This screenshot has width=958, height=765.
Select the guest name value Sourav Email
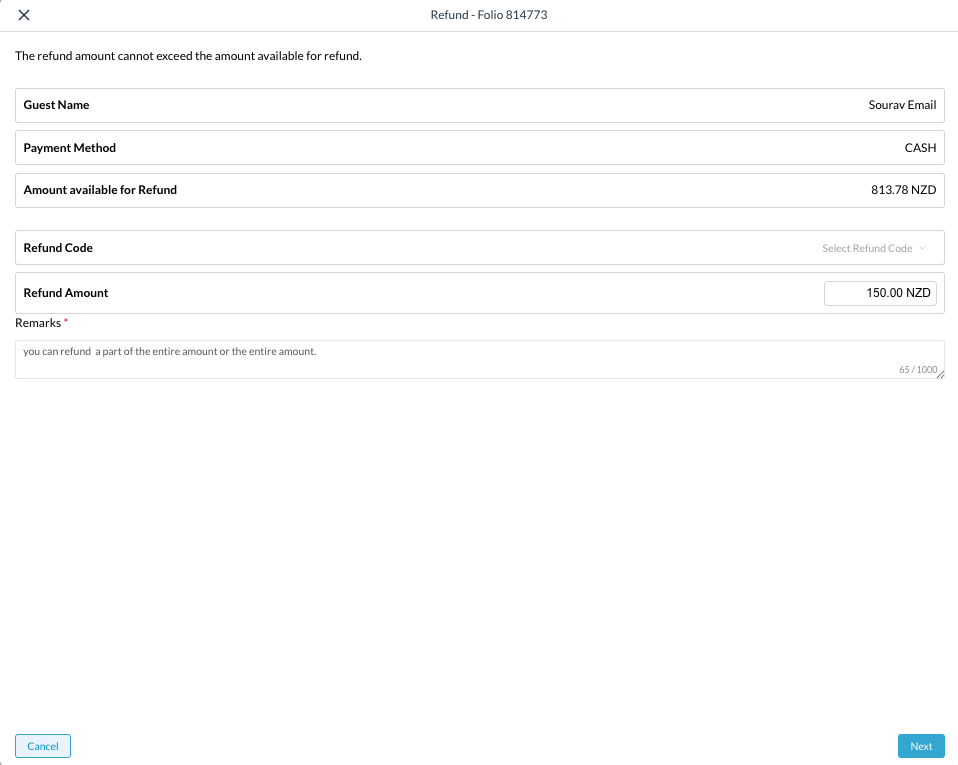pyautogui.click(x=902, y=105)
